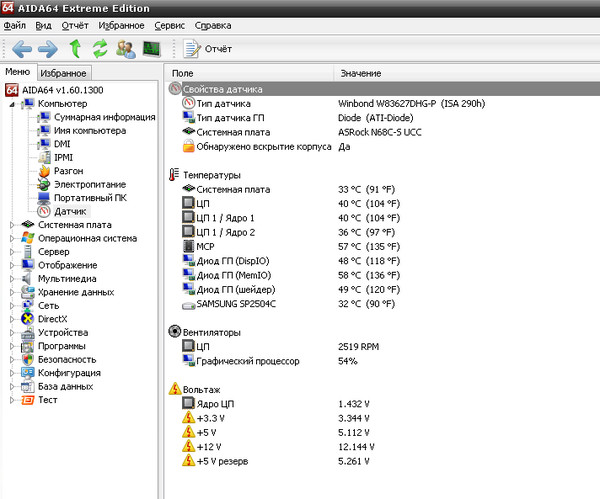Switch to the Избранное tab

click(x=64, y=73)
